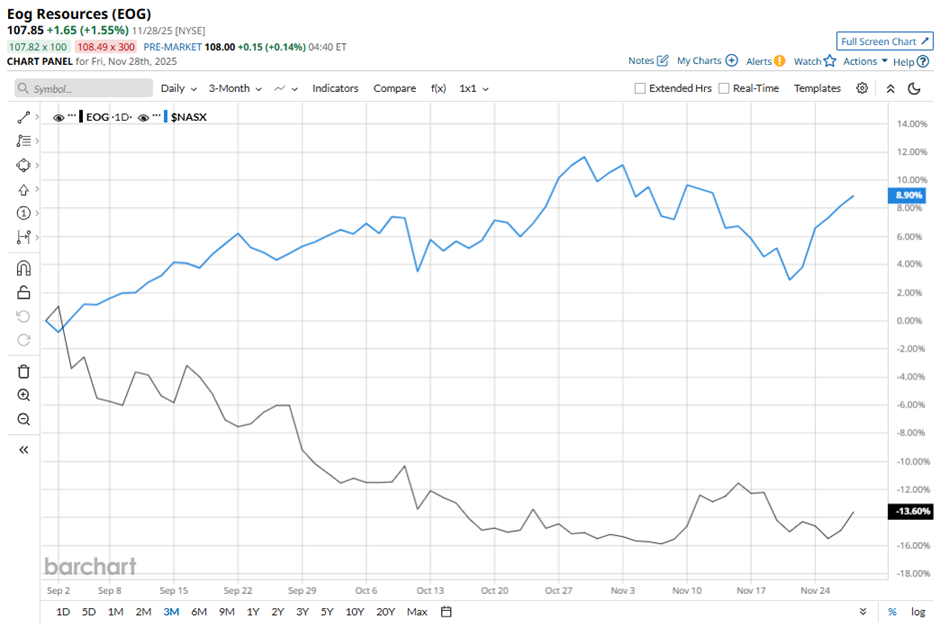Open the Full Screen Chart
This screenshot has width=940, height=628.
click(x=885, y=41)
